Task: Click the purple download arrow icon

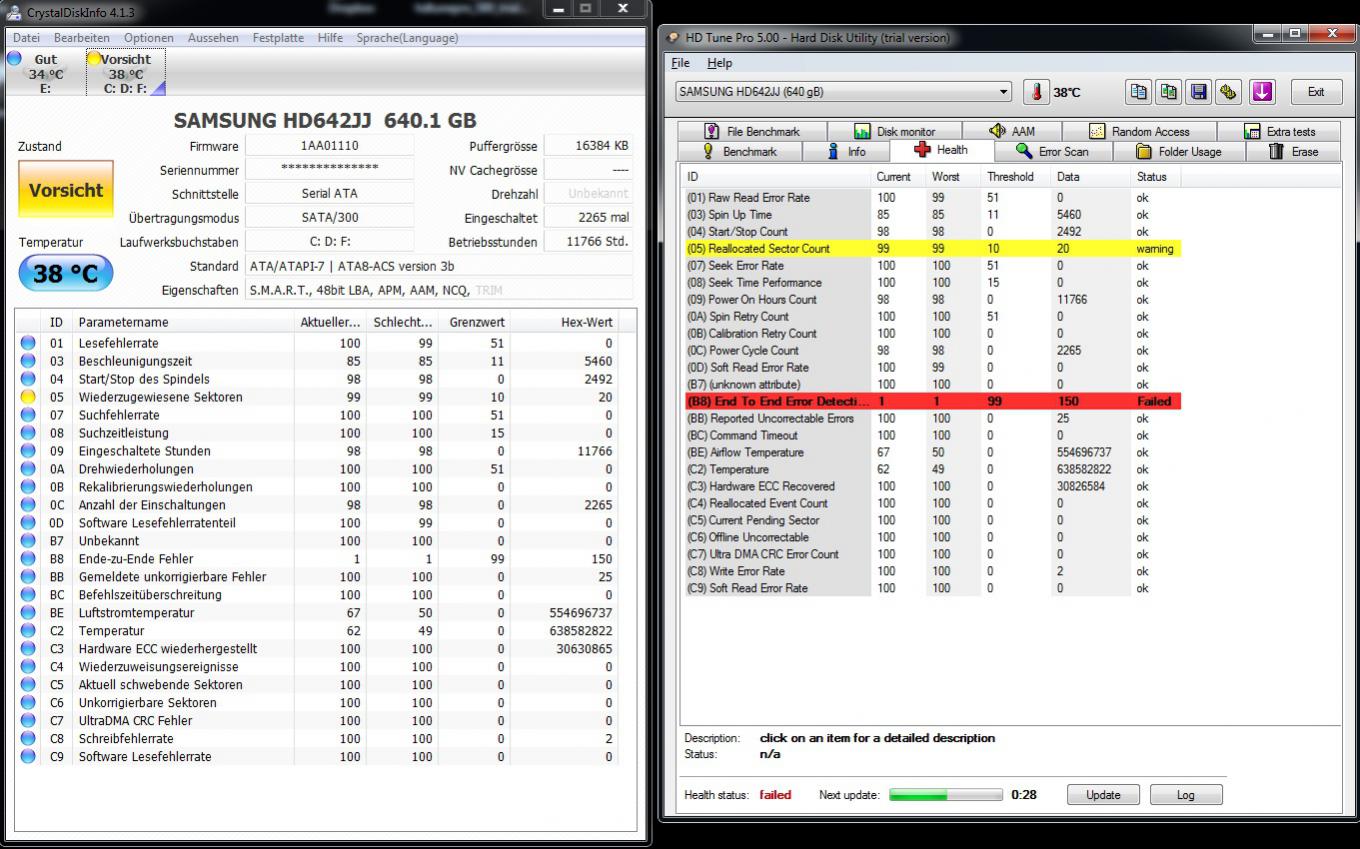Action: pyautogui.click(x=1262, y=92)
